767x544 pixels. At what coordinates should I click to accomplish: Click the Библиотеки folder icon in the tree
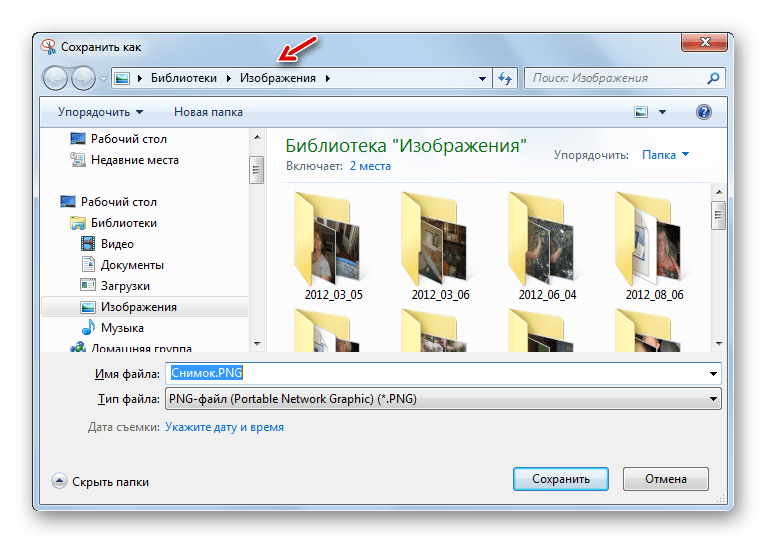(78, 223)
